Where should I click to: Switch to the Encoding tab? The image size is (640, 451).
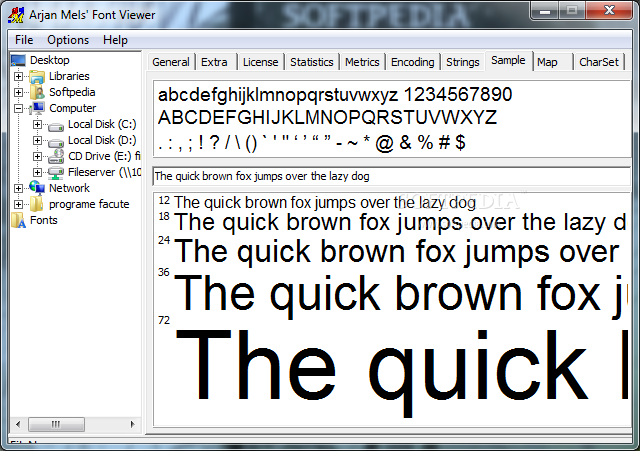pyautogui.click(x=413, y=62)
